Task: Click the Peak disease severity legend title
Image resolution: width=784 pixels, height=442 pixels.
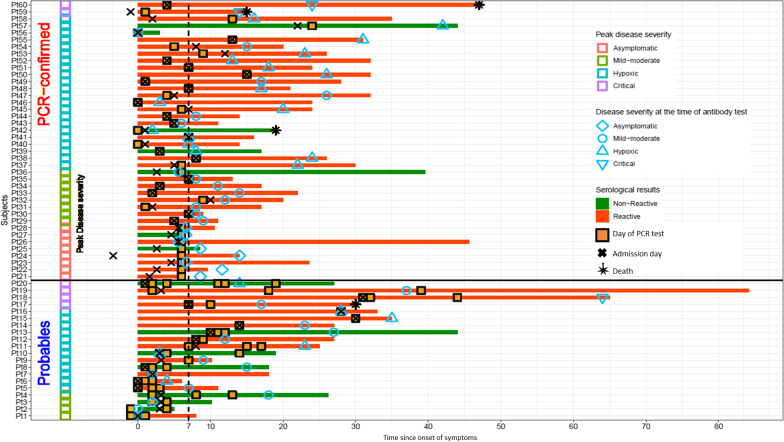Action: [x=633, y=34]
